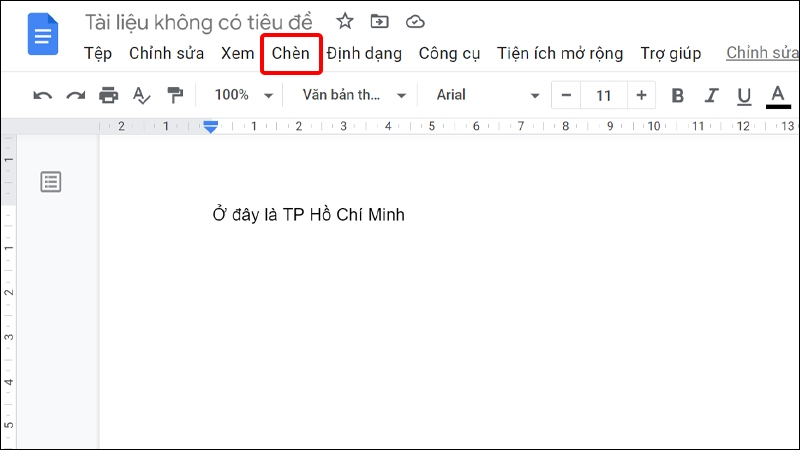
Task: Open the Công cụ menu
Action: point(449,54)
